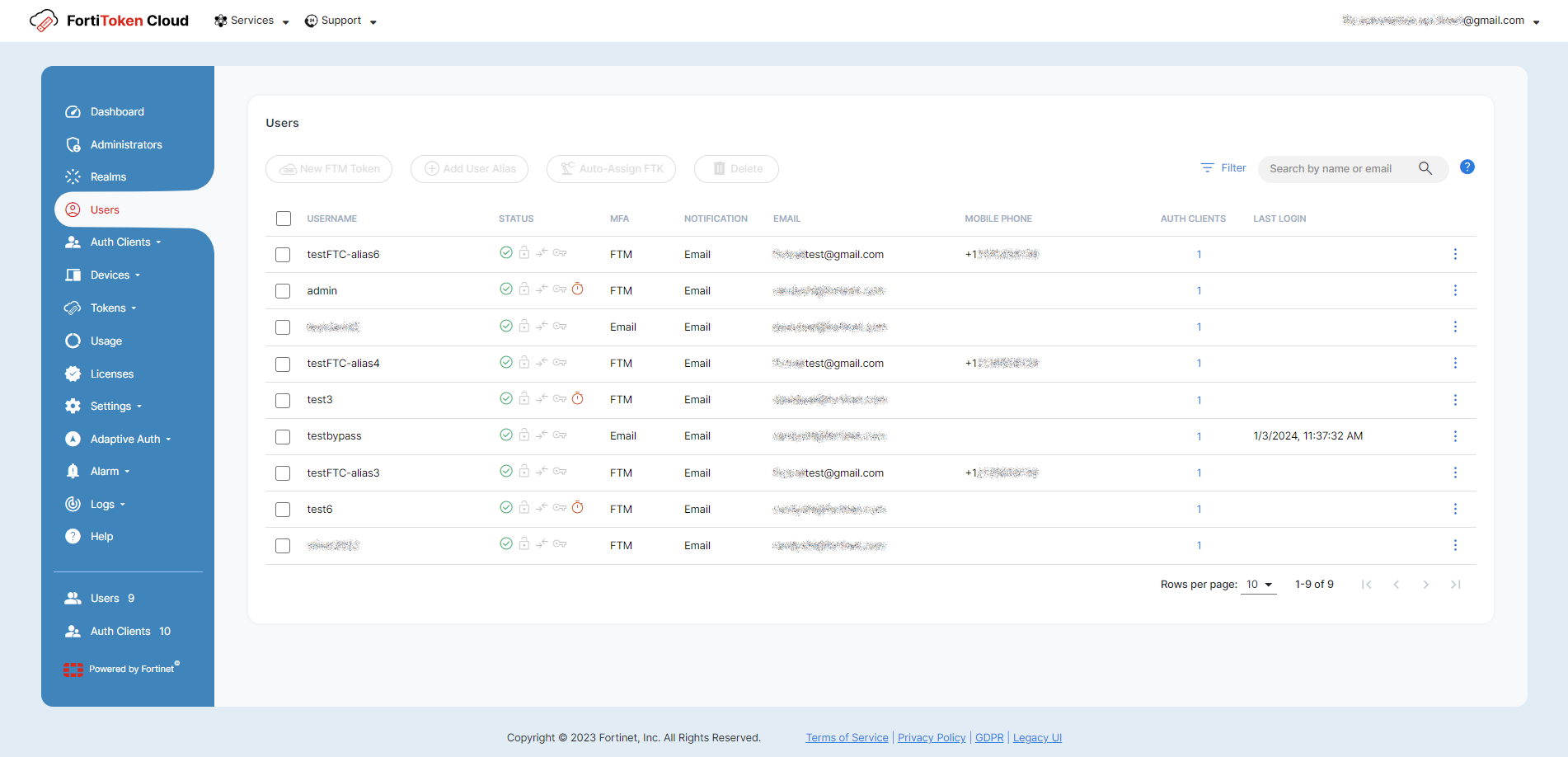Image resolution: width=1568 pixels, height=757 pixels.
Task: Select the Tokens section in sidebar
Action: click(x=110, y=308)
